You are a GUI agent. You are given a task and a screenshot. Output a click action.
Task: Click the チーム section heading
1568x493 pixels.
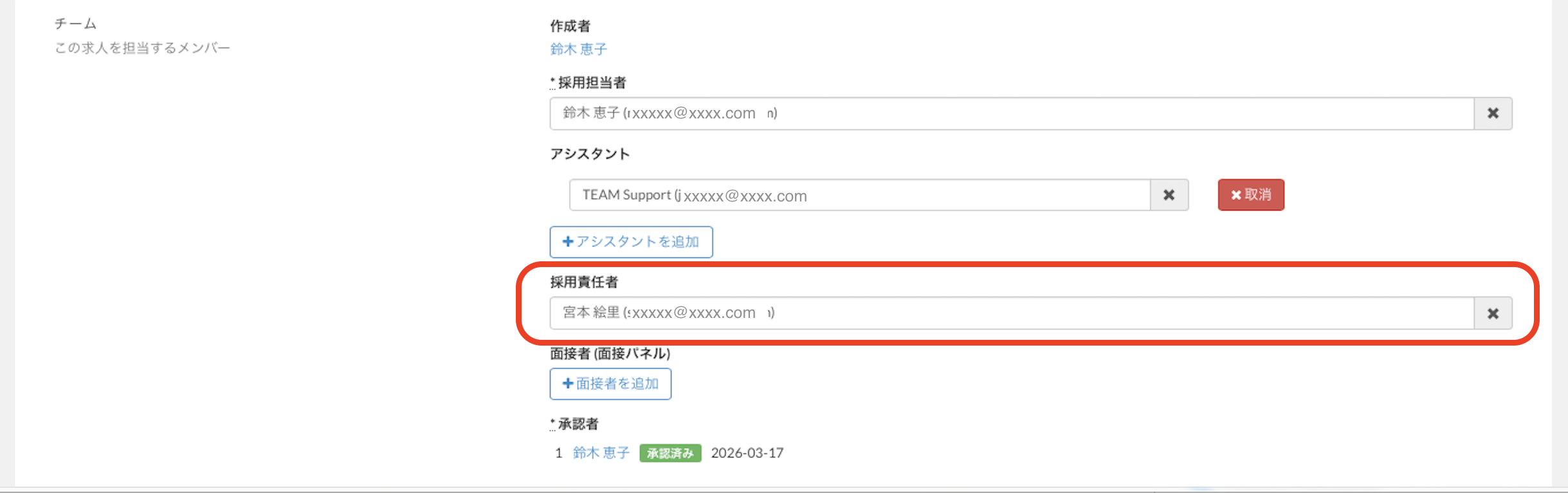click(x=75, y=24)
